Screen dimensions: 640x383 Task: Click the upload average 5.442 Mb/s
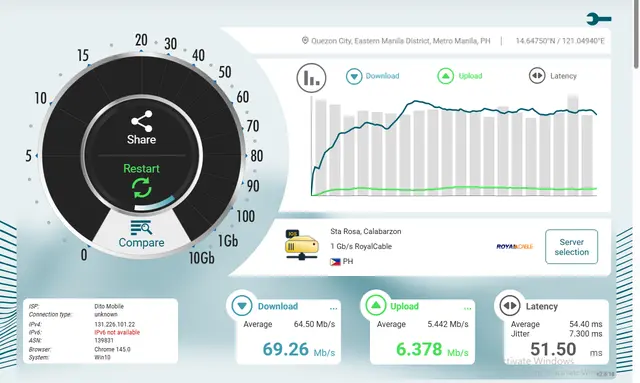pyautogui.click(x=448, y=324)
